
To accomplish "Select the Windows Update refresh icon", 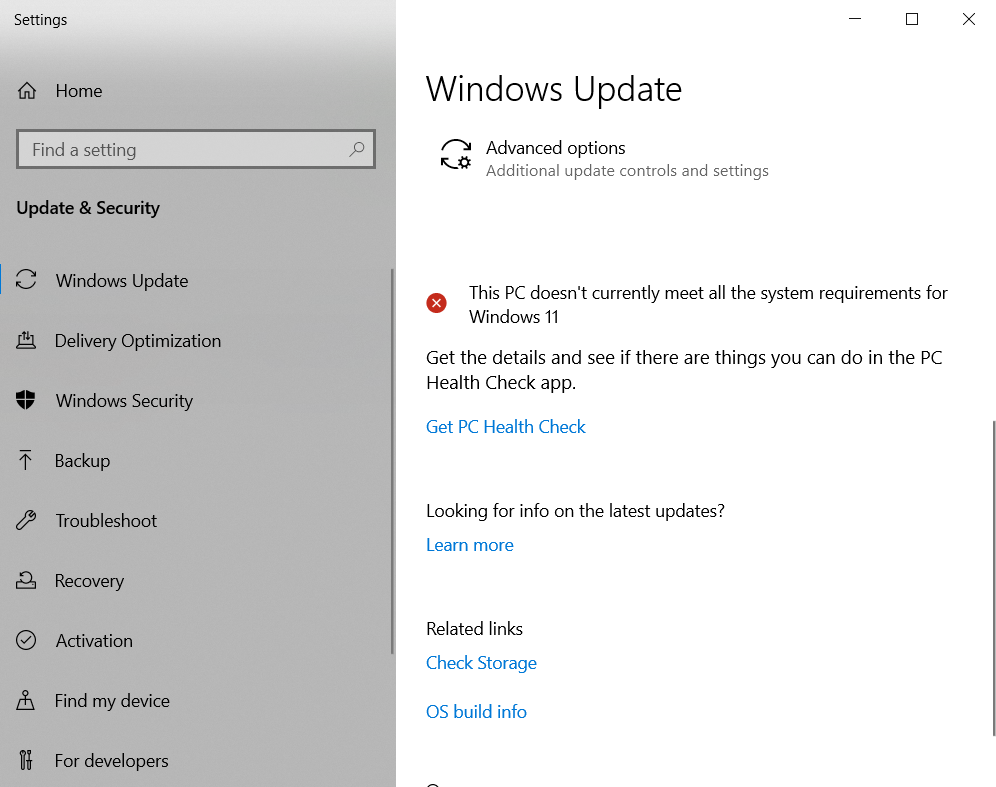I will click(x=27, y=280).
